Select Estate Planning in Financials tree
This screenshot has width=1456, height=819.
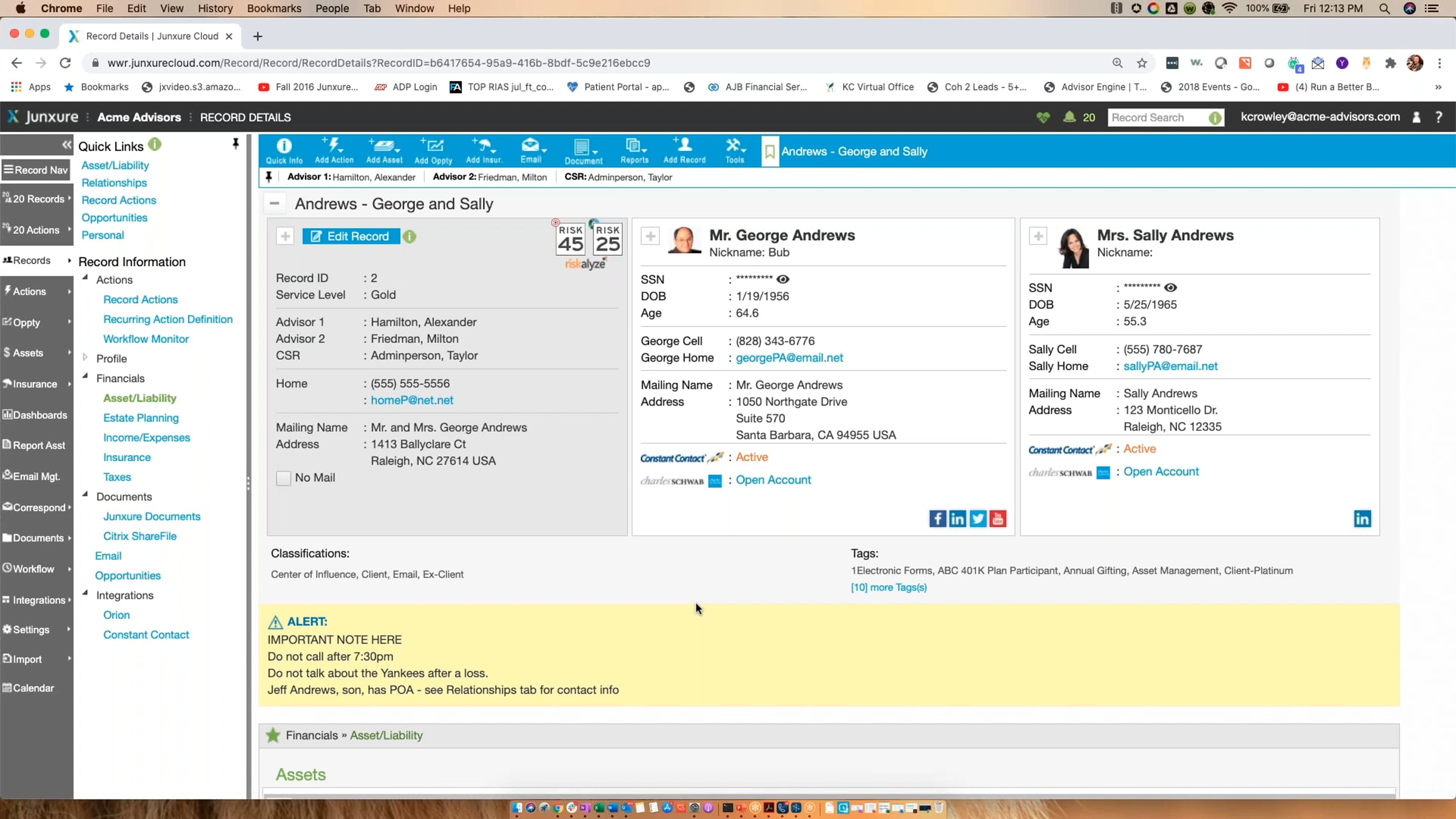pos(141,417)
